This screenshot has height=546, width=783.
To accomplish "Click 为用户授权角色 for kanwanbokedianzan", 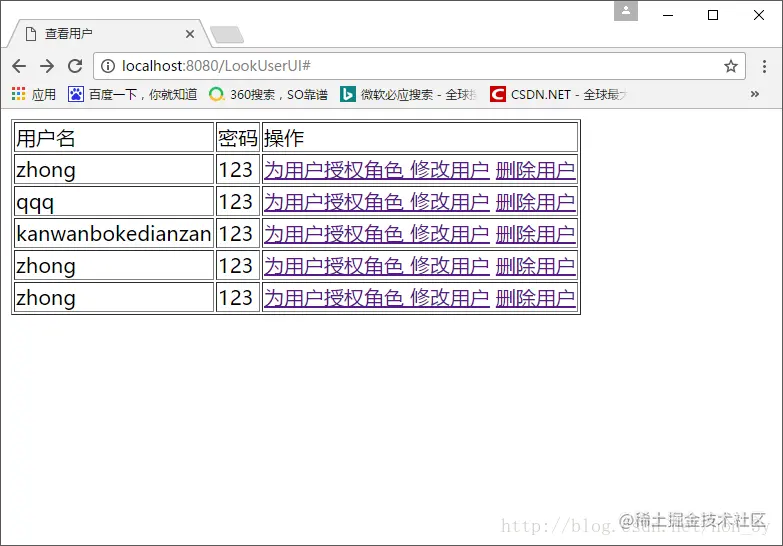I will pos(334,234).
